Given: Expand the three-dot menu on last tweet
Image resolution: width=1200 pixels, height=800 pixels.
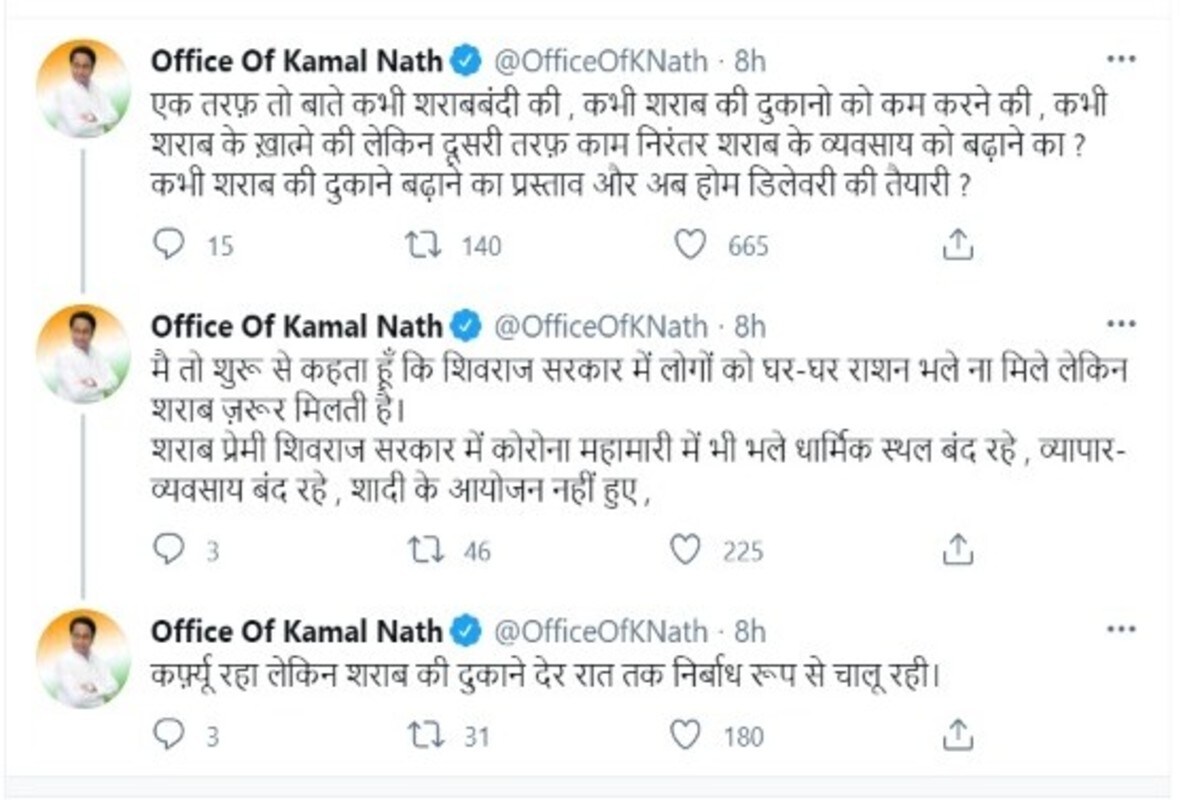Looking at the screenshot, I should pos(1122,630).
